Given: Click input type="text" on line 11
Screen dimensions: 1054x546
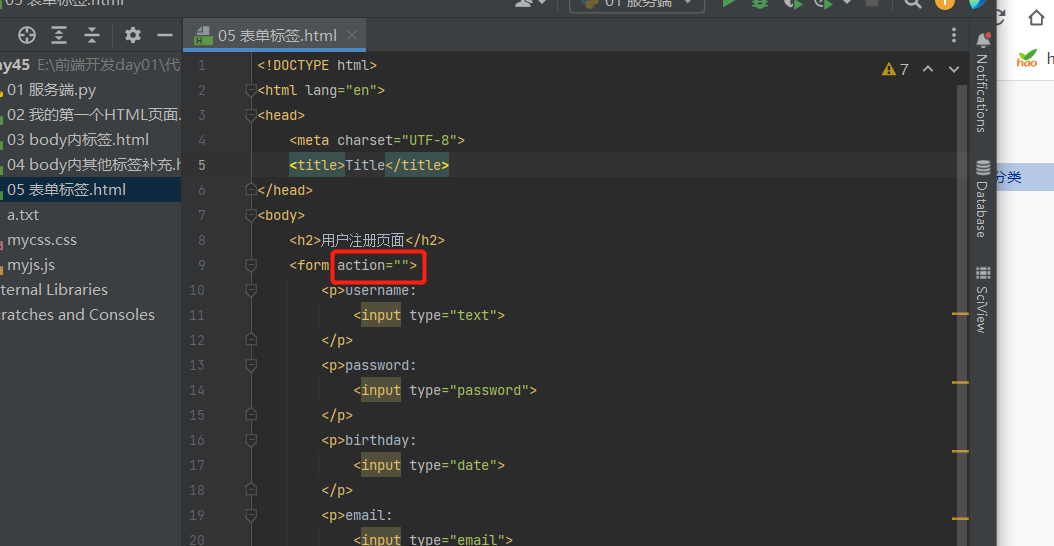Looking at the screenshot, I should [429, 315].
